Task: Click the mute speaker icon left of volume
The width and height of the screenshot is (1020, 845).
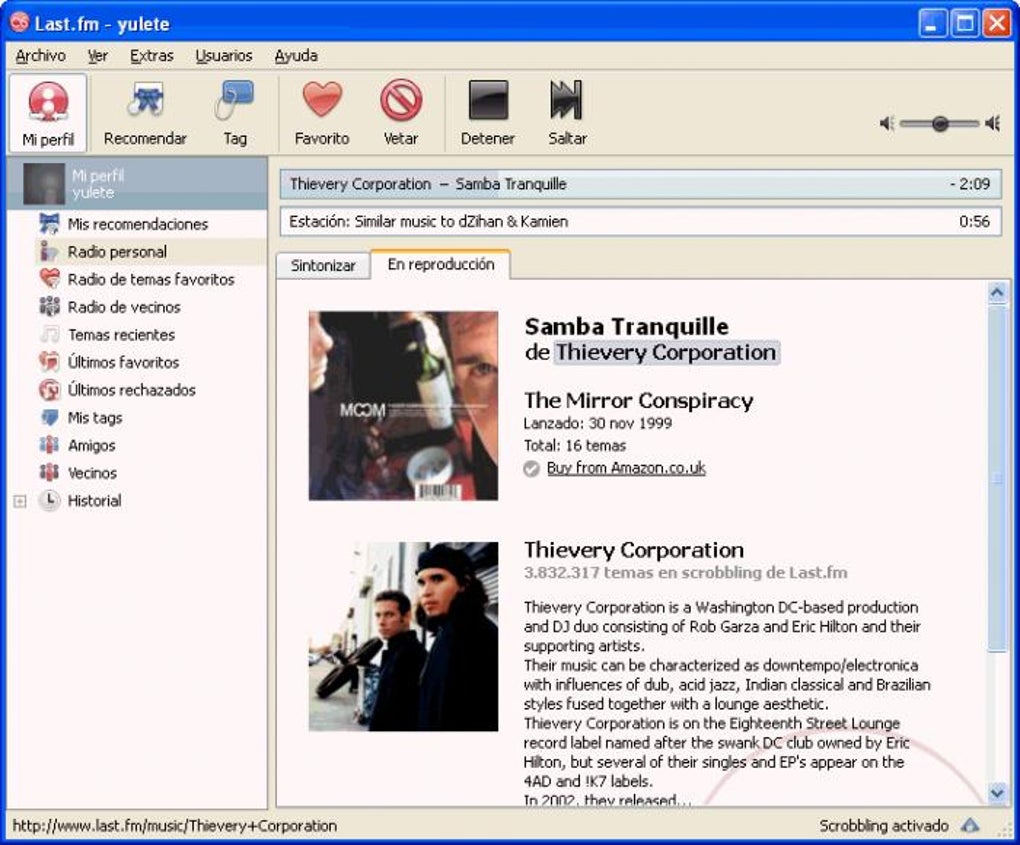Action: [x=886, y=123]
